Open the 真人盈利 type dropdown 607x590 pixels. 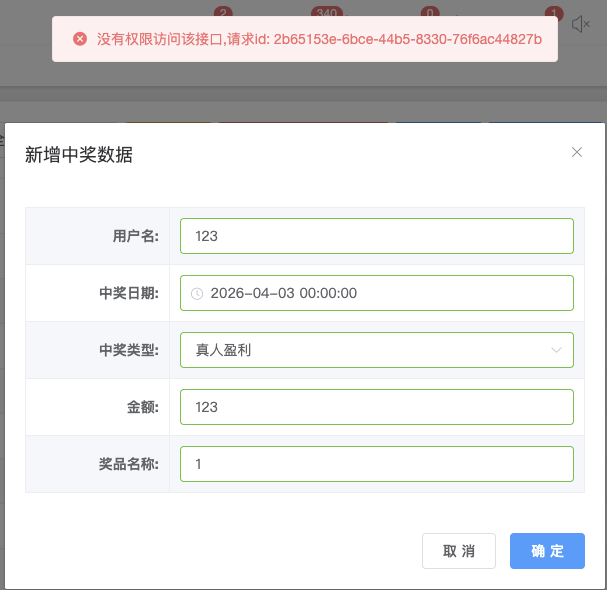(377, 350)
